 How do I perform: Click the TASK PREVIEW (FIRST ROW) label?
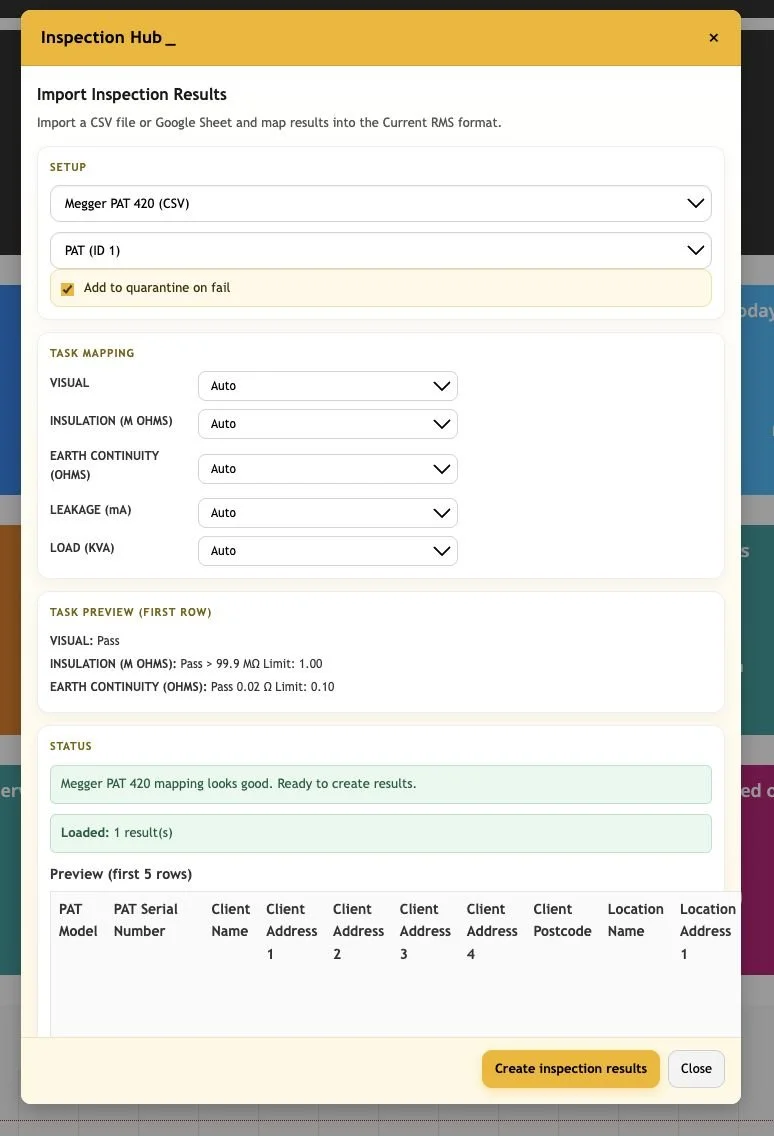pyautogui.click(x=130, y=612)
